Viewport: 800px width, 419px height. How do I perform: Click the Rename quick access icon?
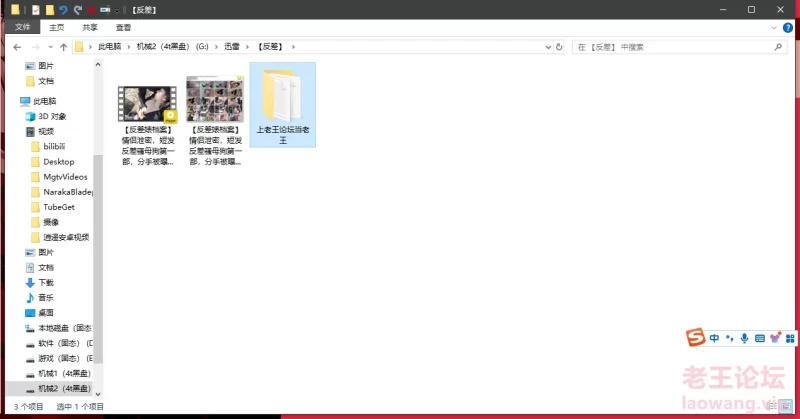tap(105, 10)
